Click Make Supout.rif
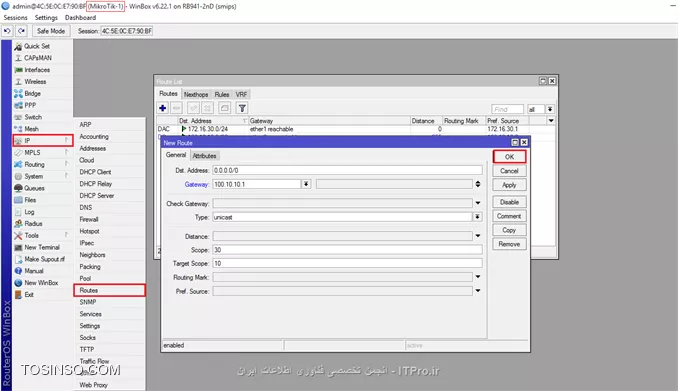Image resolution: width=678 pixels, height=391 pixels. point(44,259)
